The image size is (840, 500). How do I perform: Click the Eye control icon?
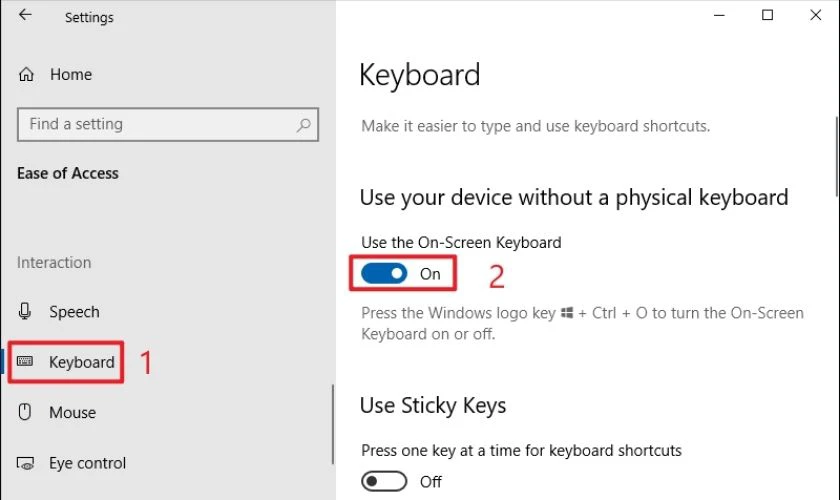pos(27,463)
